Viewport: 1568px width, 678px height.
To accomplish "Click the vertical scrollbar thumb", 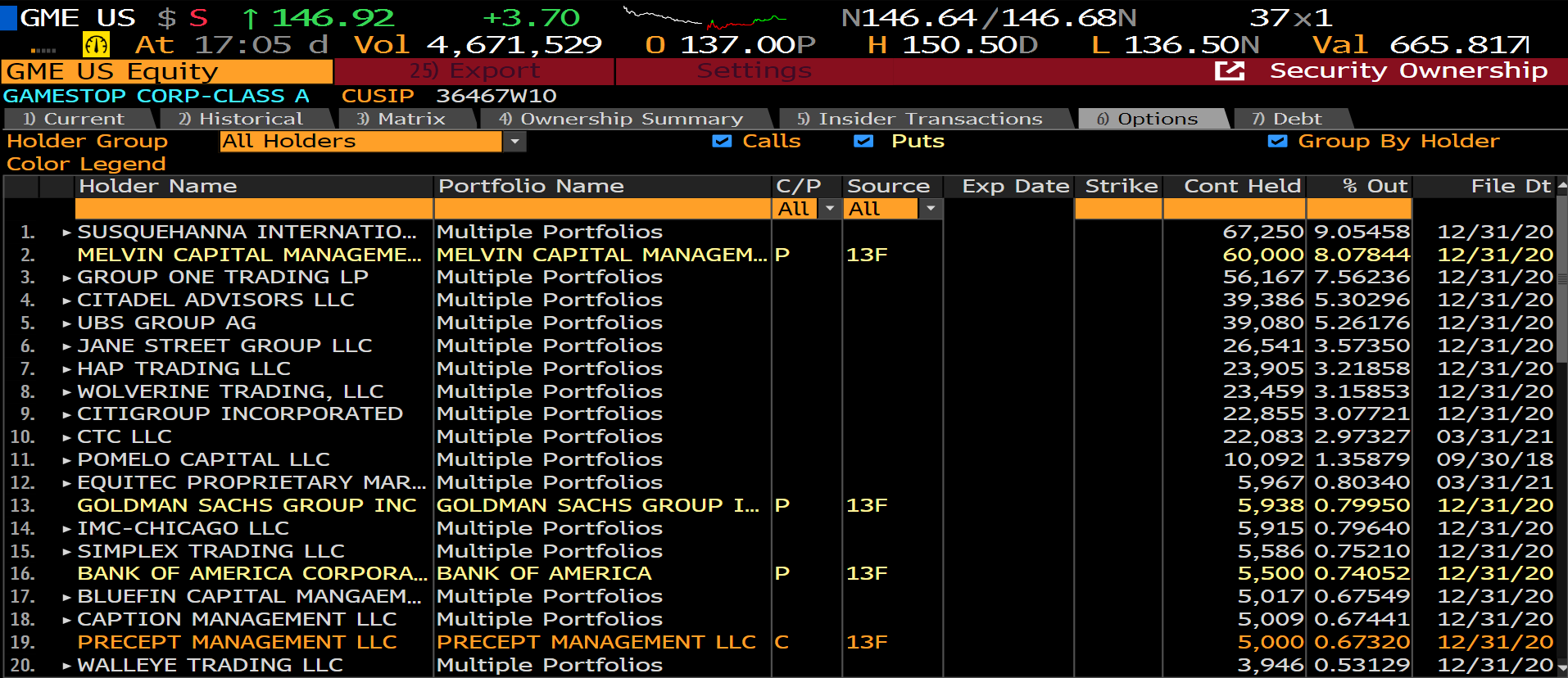I will point(1561,278).
